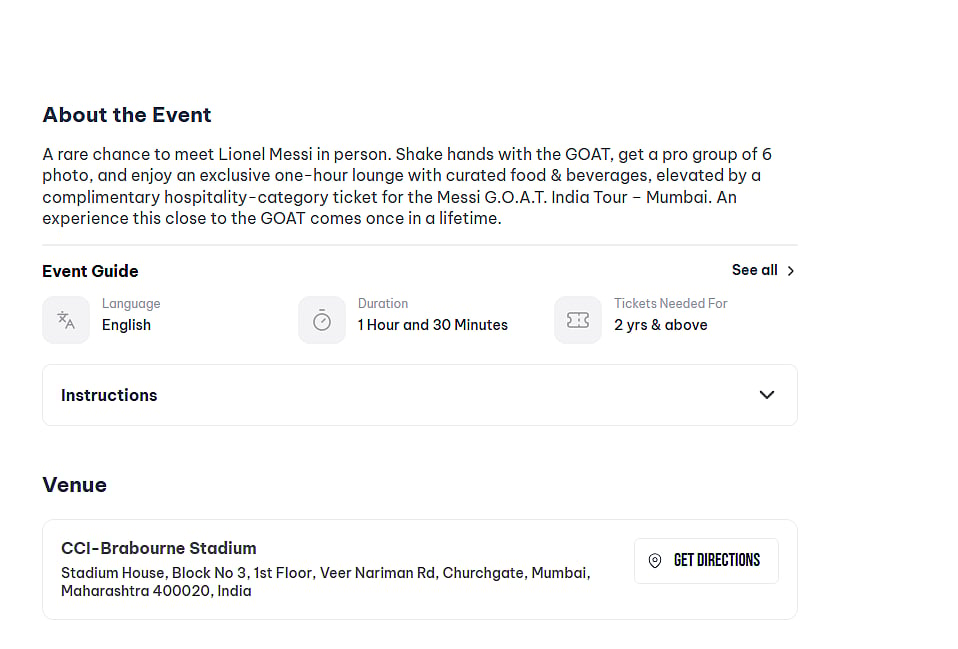Viewport: 958px width, 649px height.
Task: Click the ticket icon in Event Guide
Action: point(578,320)
